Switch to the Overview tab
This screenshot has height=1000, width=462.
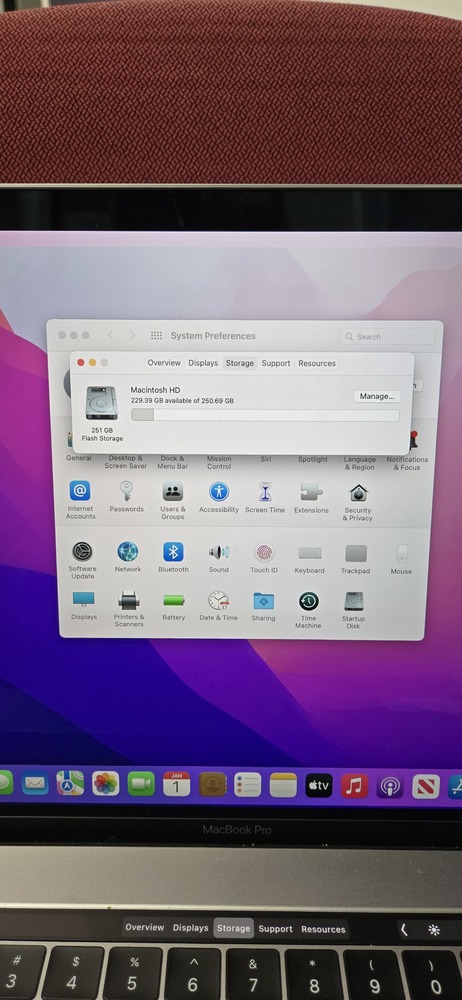coord(164,363)
